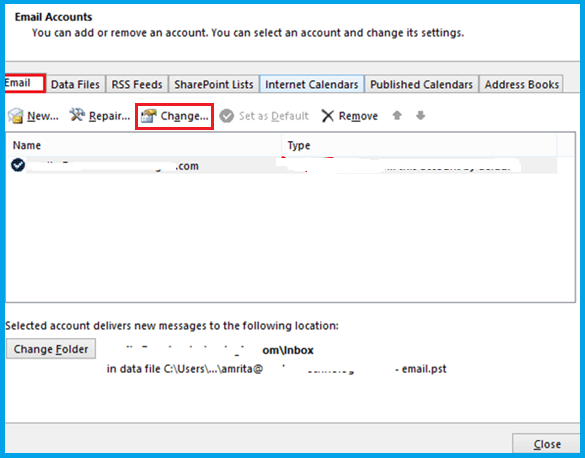Viewport: 585px width, 458px height.
Task: Switch to the Data Files tab
Action: (75, 84)
